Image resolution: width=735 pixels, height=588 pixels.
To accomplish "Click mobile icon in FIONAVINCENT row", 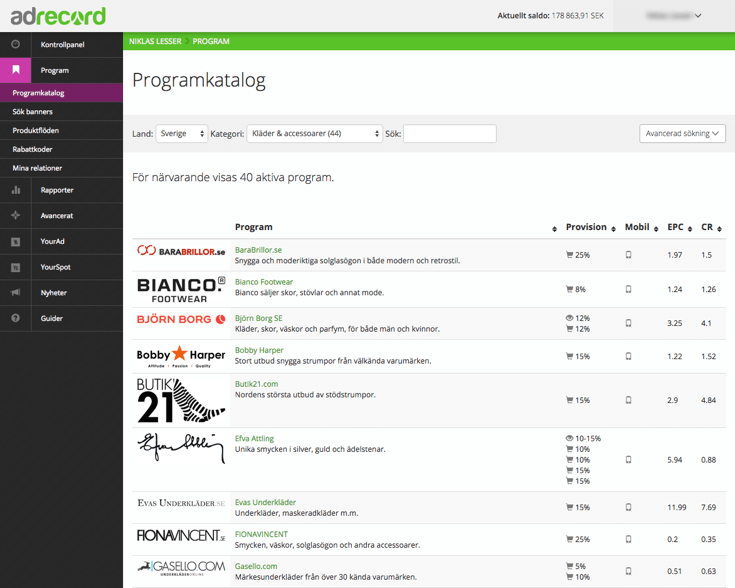I will [628, 539].
